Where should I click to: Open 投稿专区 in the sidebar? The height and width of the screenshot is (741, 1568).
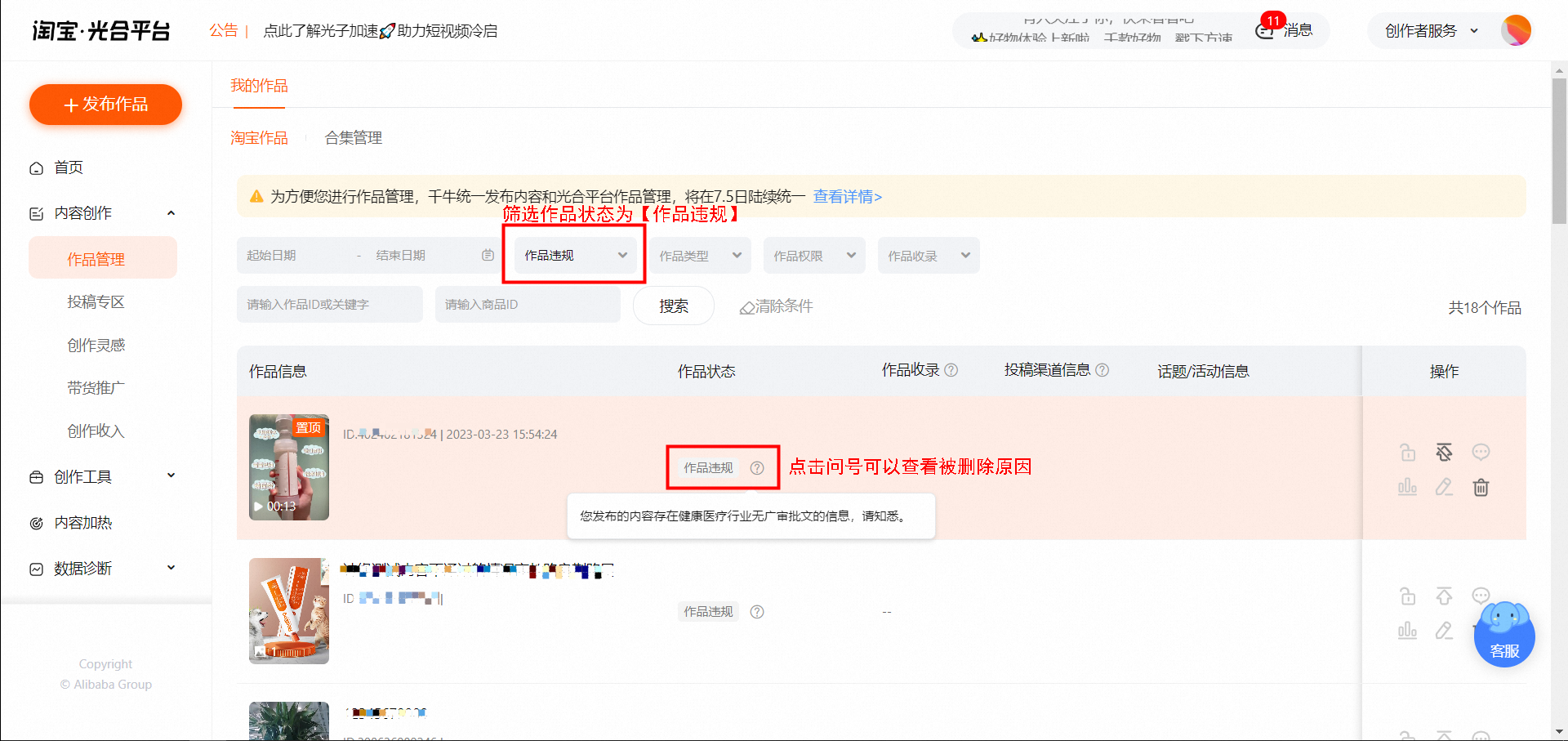pyautogui.click(x=96, y=302)
